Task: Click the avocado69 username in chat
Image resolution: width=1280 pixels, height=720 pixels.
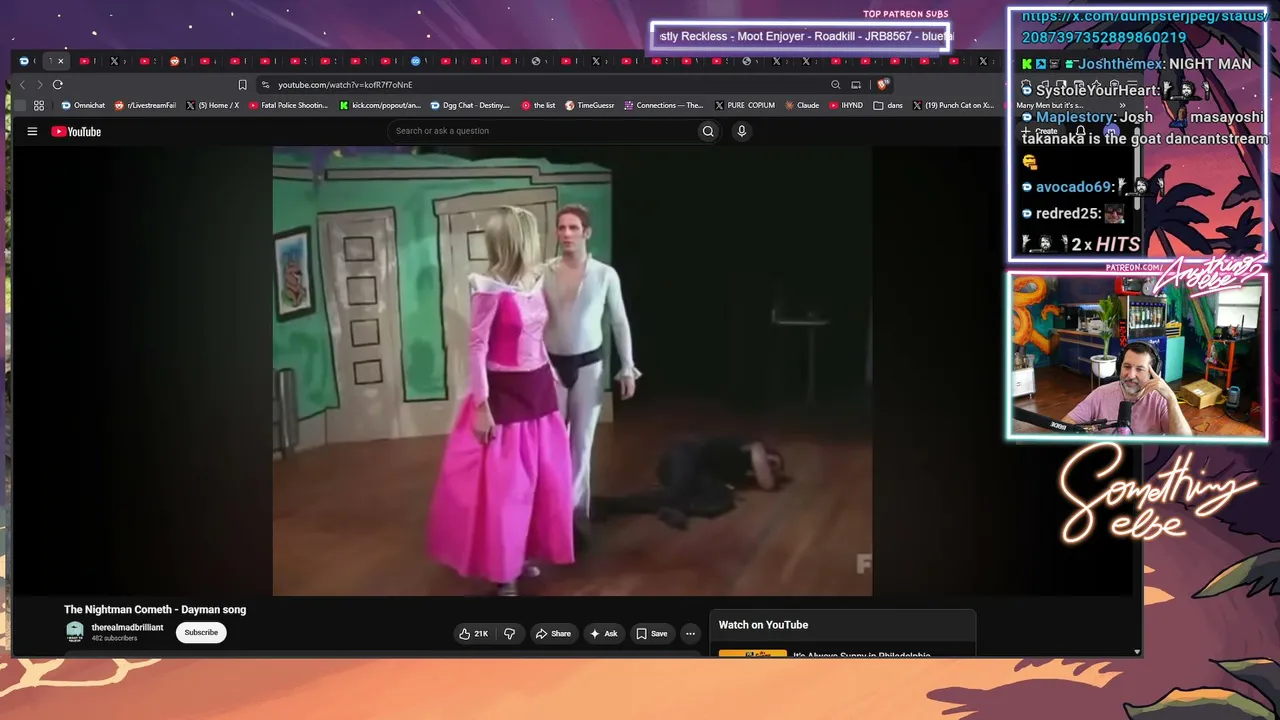Action: coord(1074,187)
